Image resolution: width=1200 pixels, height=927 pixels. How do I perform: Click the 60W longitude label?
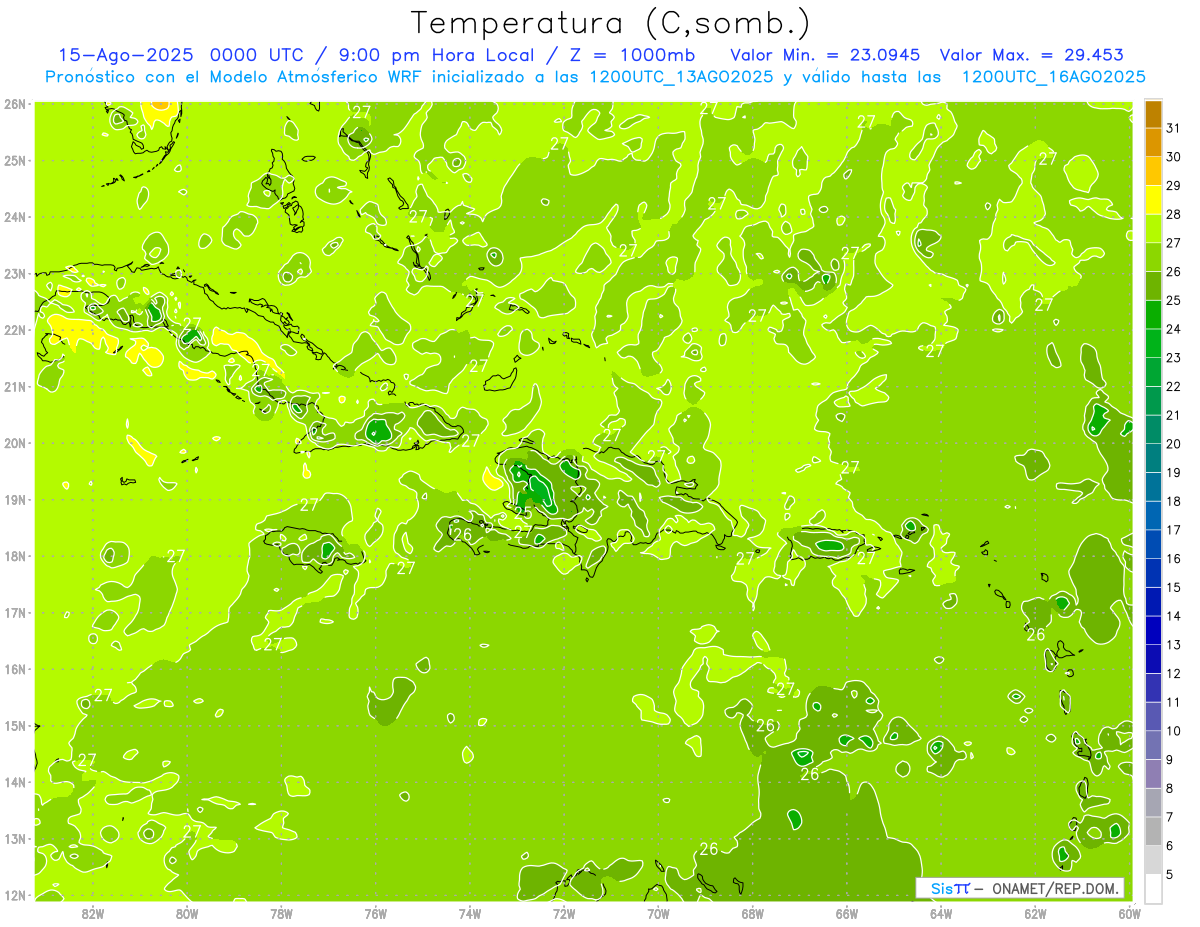(x=1129, y=913)
